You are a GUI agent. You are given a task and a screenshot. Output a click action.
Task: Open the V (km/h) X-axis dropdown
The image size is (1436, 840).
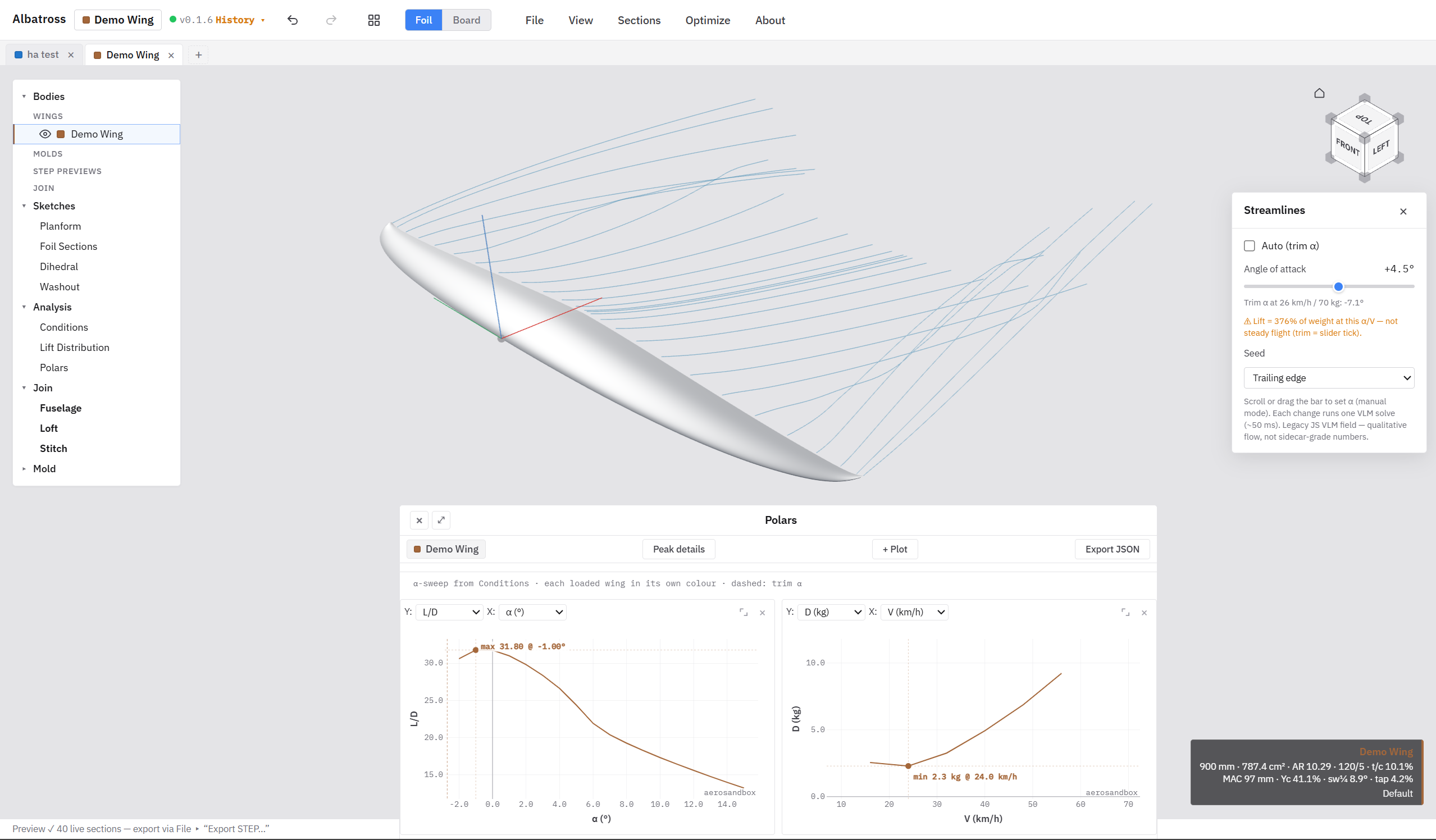pyautogui.click(x=915, y=612)
